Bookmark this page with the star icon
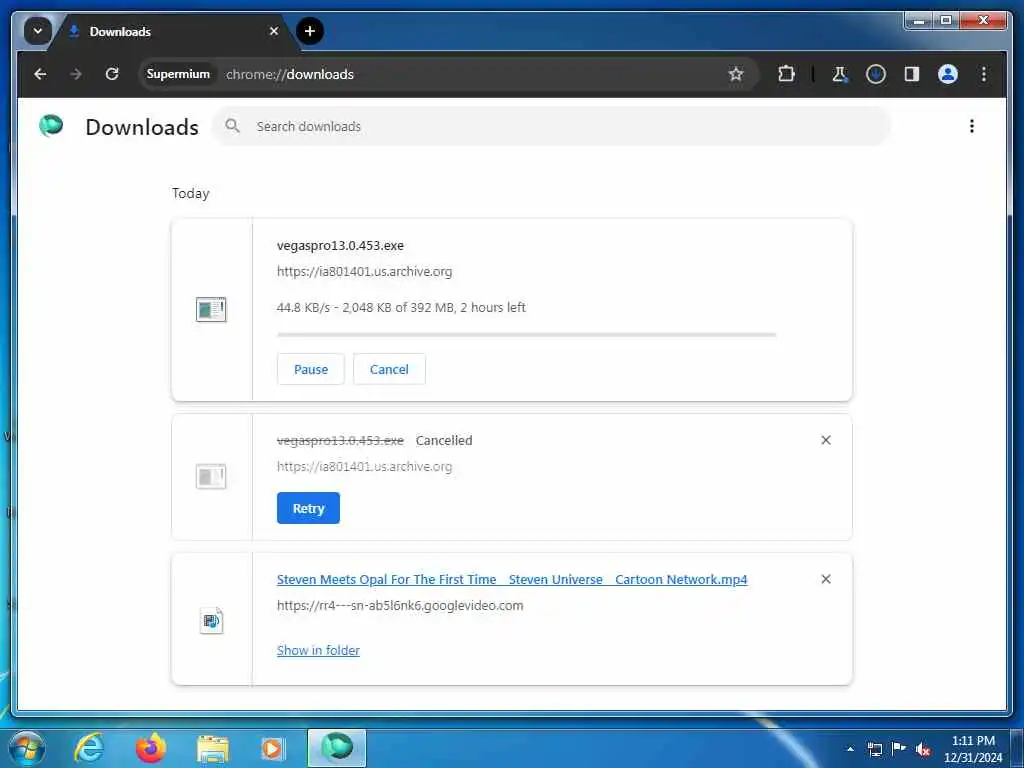 [736, 74]
